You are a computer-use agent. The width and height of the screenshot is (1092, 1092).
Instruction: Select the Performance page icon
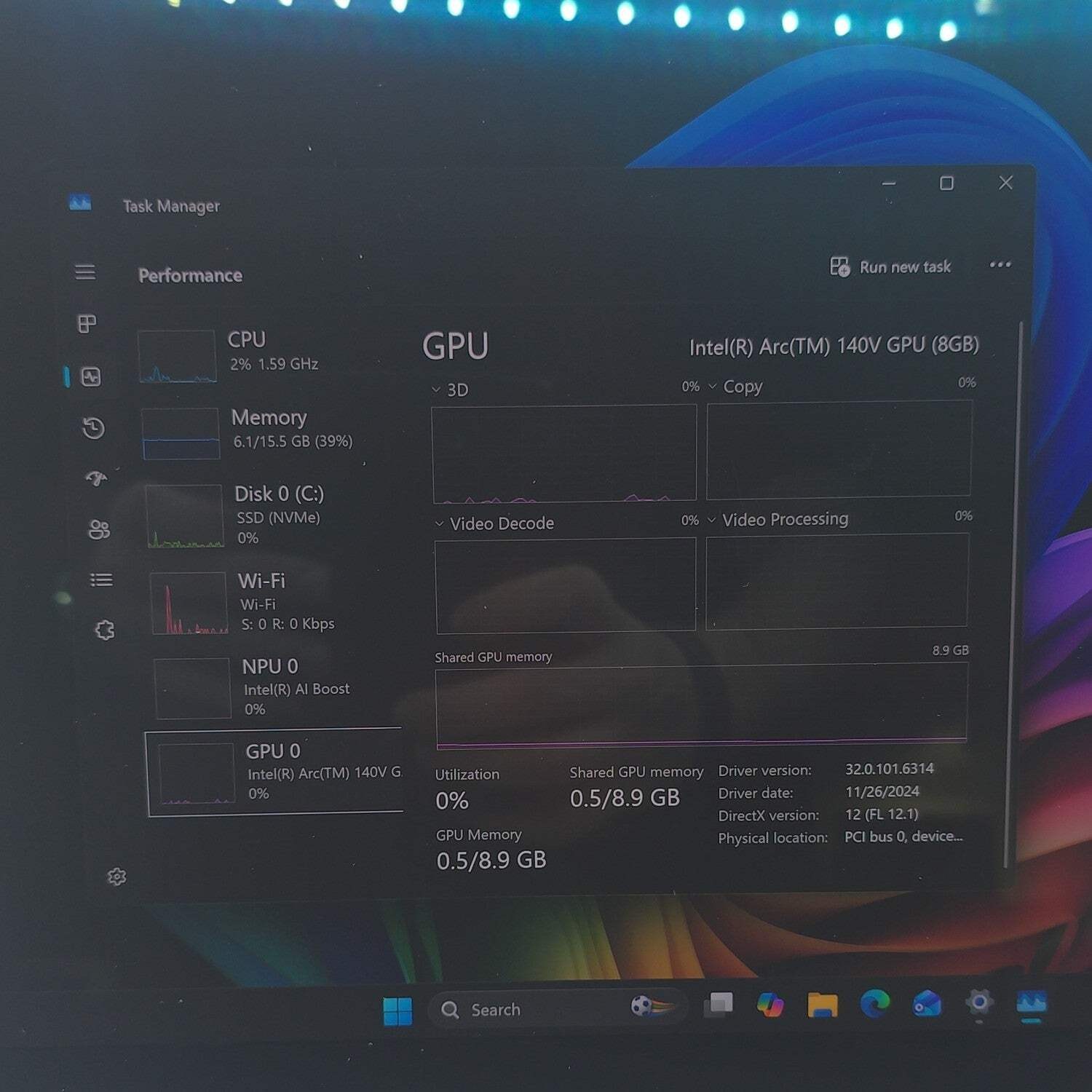pyautogui.click(x=91, y=376)
